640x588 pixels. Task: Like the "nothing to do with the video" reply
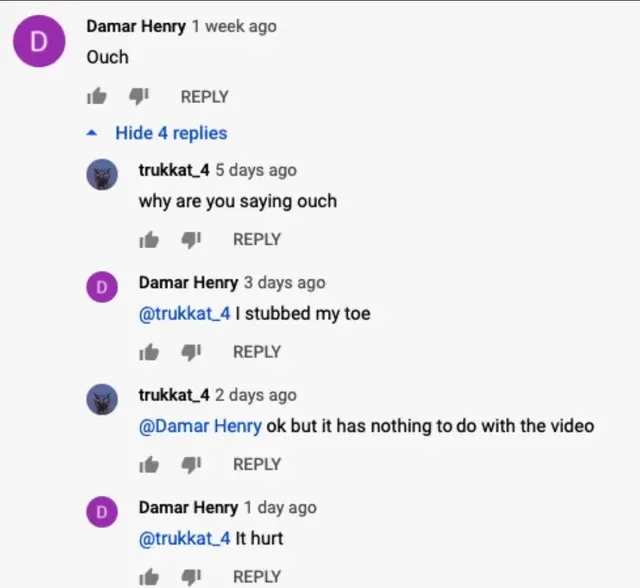(149, 464)
